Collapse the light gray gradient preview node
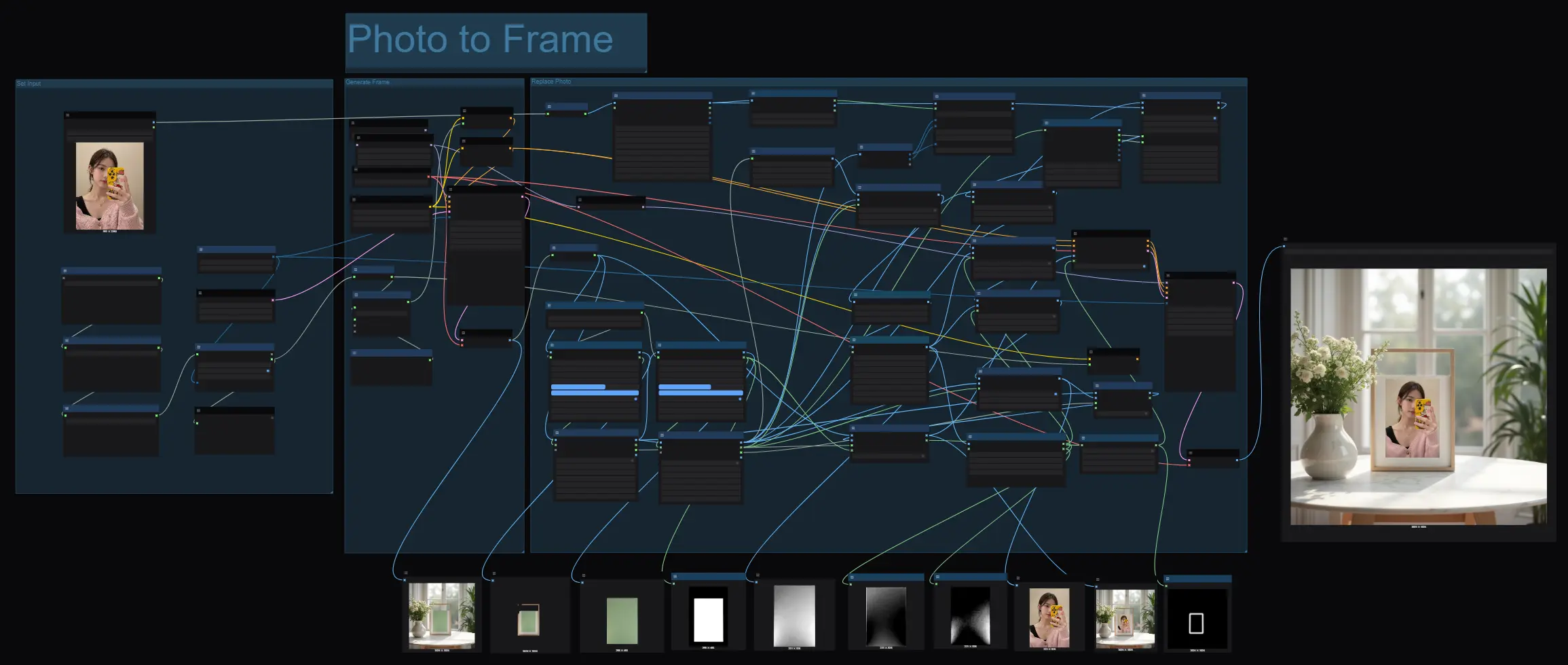1568x665 pixels. pos(758,575)
